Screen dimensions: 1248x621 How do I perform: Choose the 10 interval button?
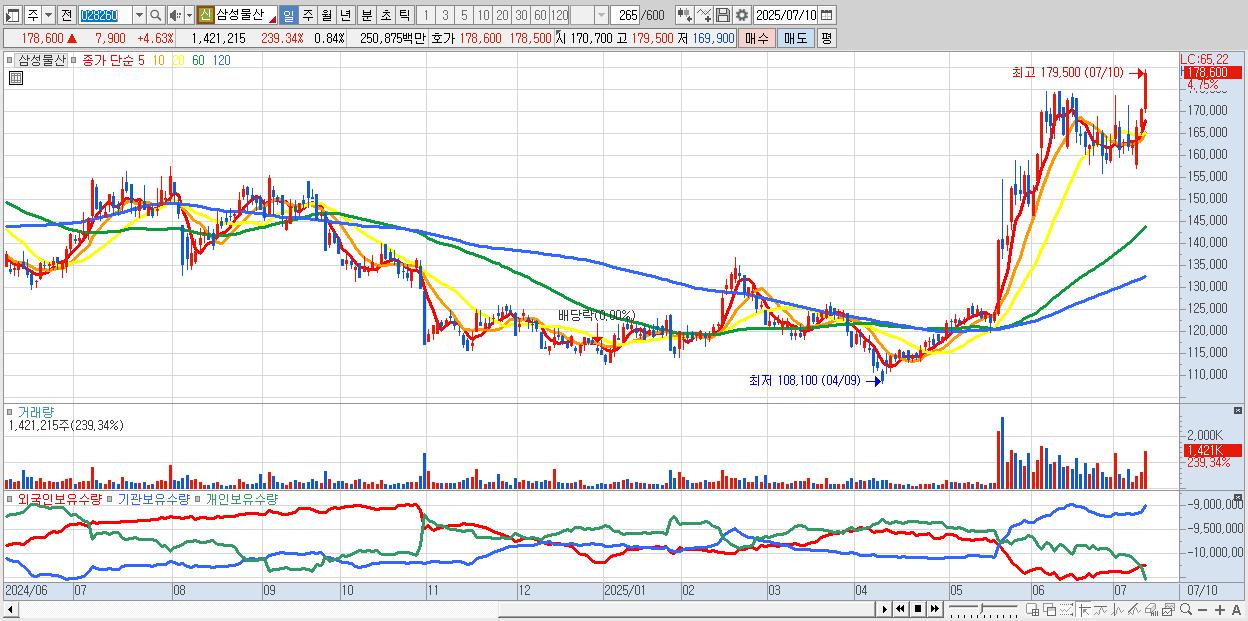tap(483, 15)
